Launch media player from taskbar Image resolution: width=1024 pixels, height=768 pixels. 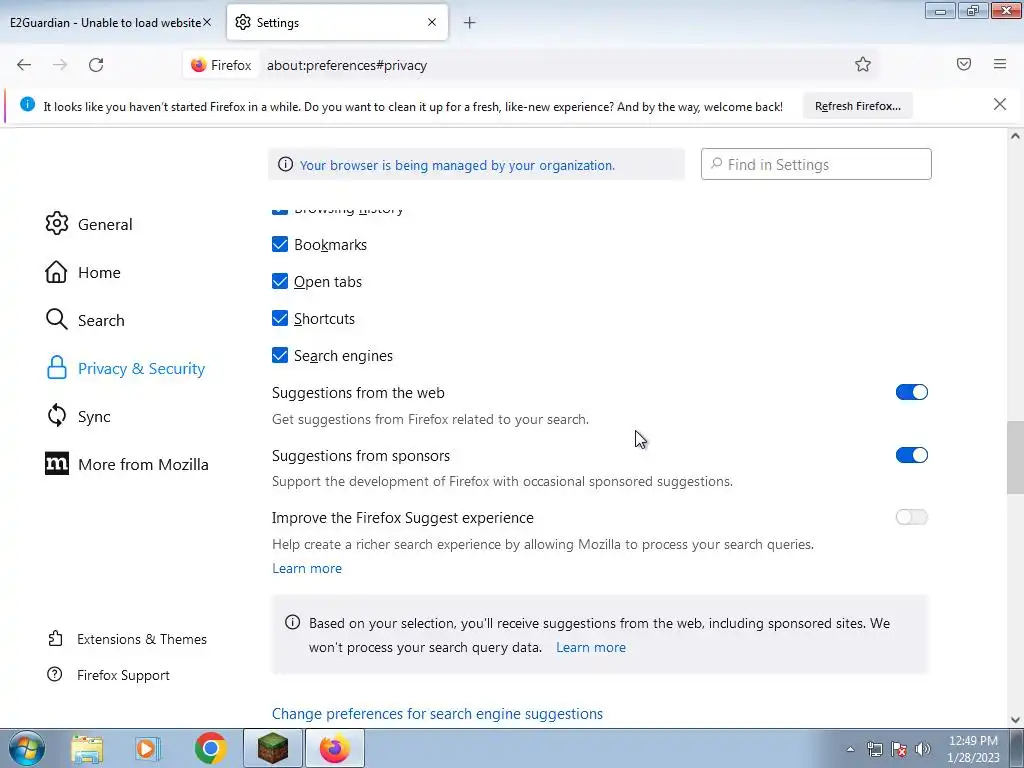click(147, 748)
